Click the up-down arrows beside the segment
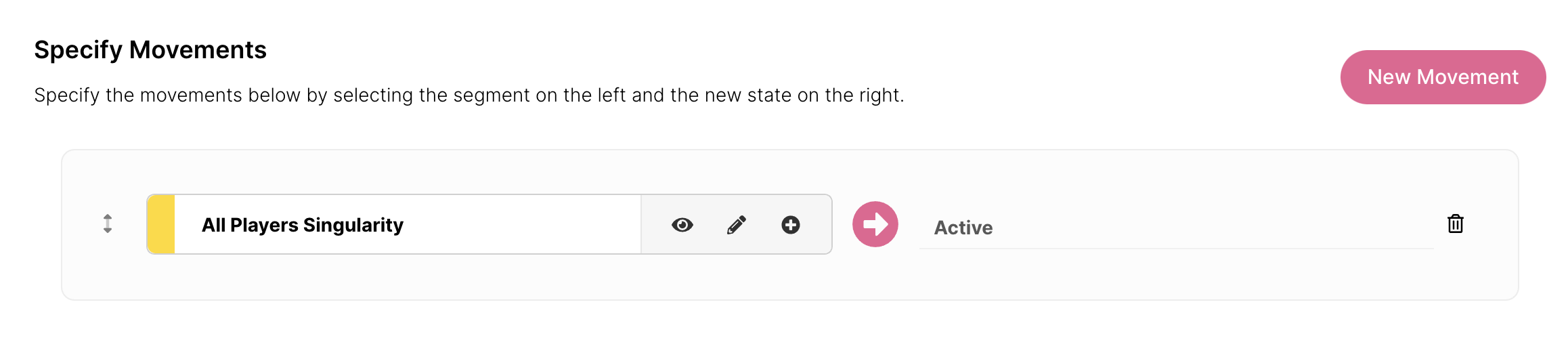 [108, 224]
